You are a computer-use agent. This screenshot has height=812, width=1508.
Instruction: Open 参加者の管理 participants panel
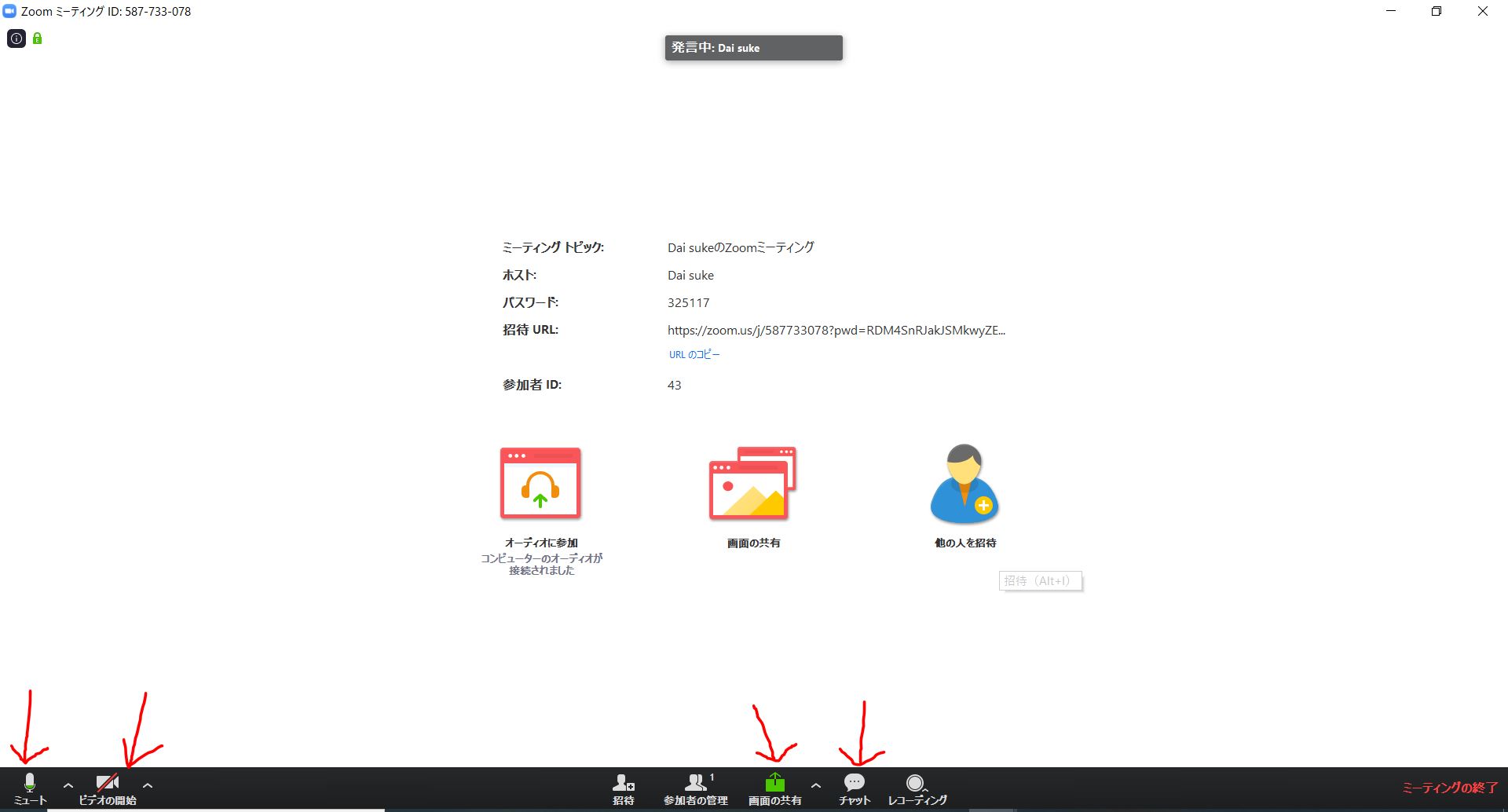pyautogui.click(x=696, y=788)
